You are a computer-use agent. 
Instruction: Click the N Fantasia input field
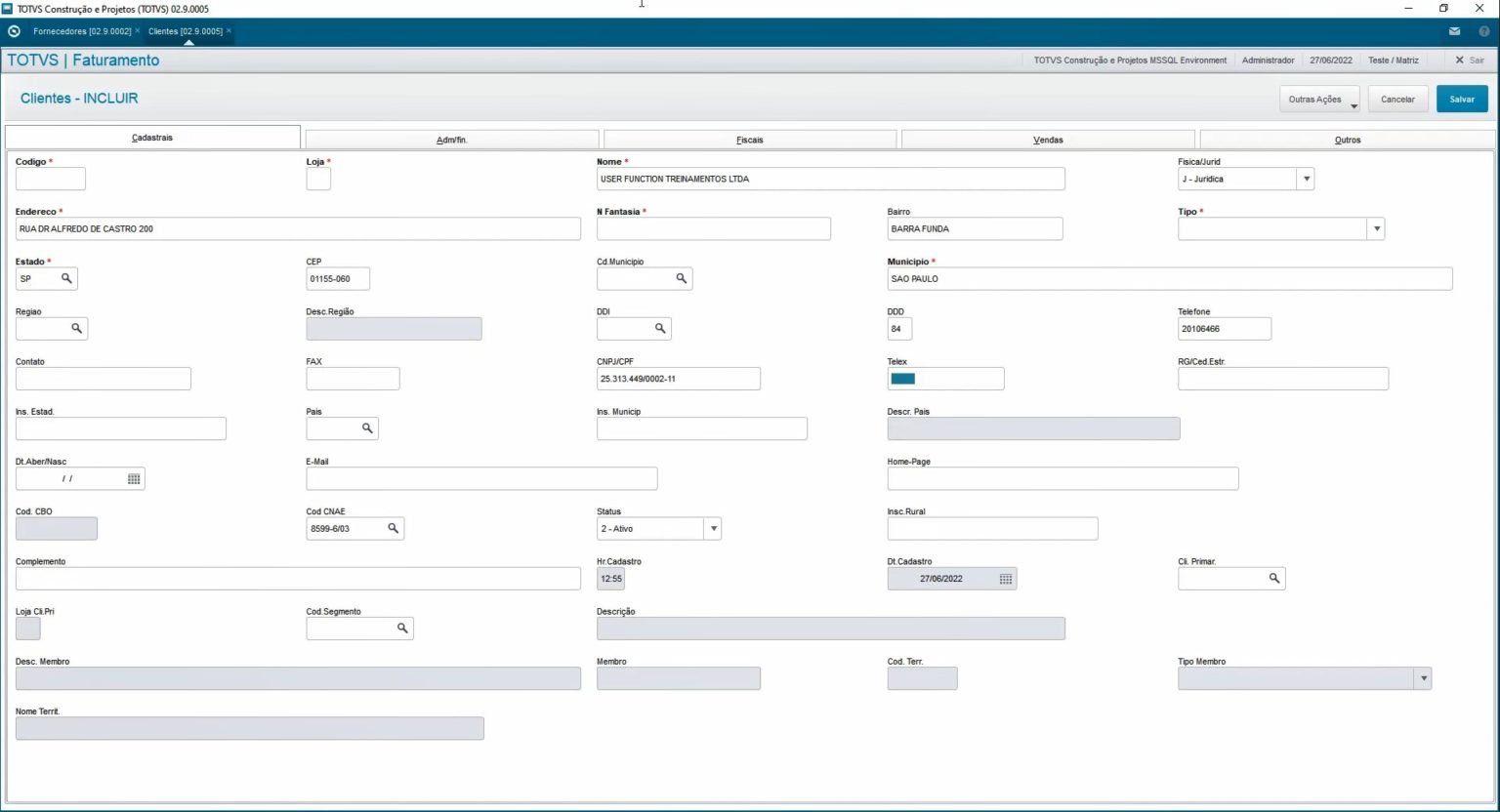tap(714, 229)
